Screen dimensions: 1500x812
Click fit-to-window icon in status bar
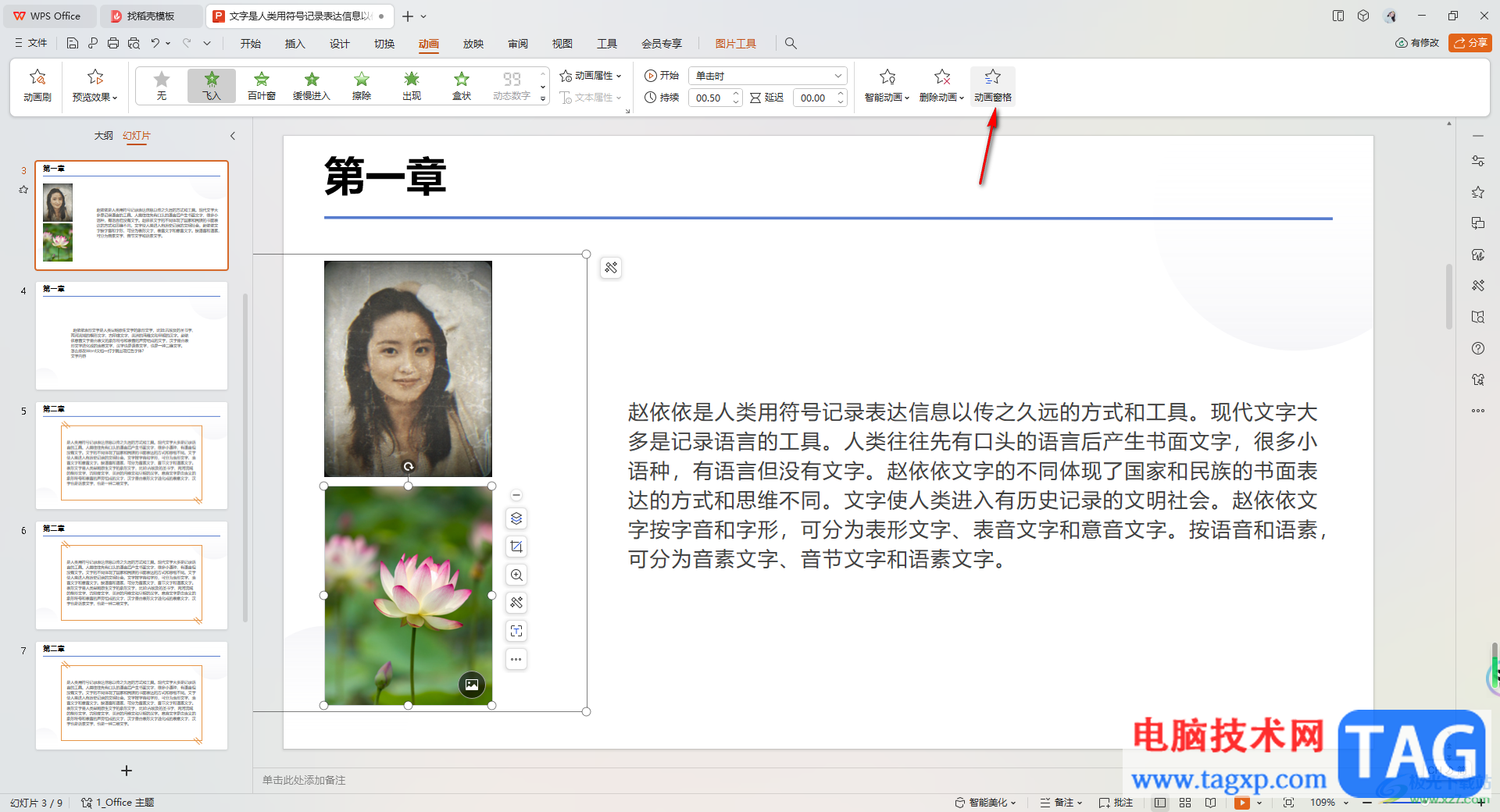[x=1288, y=803]
